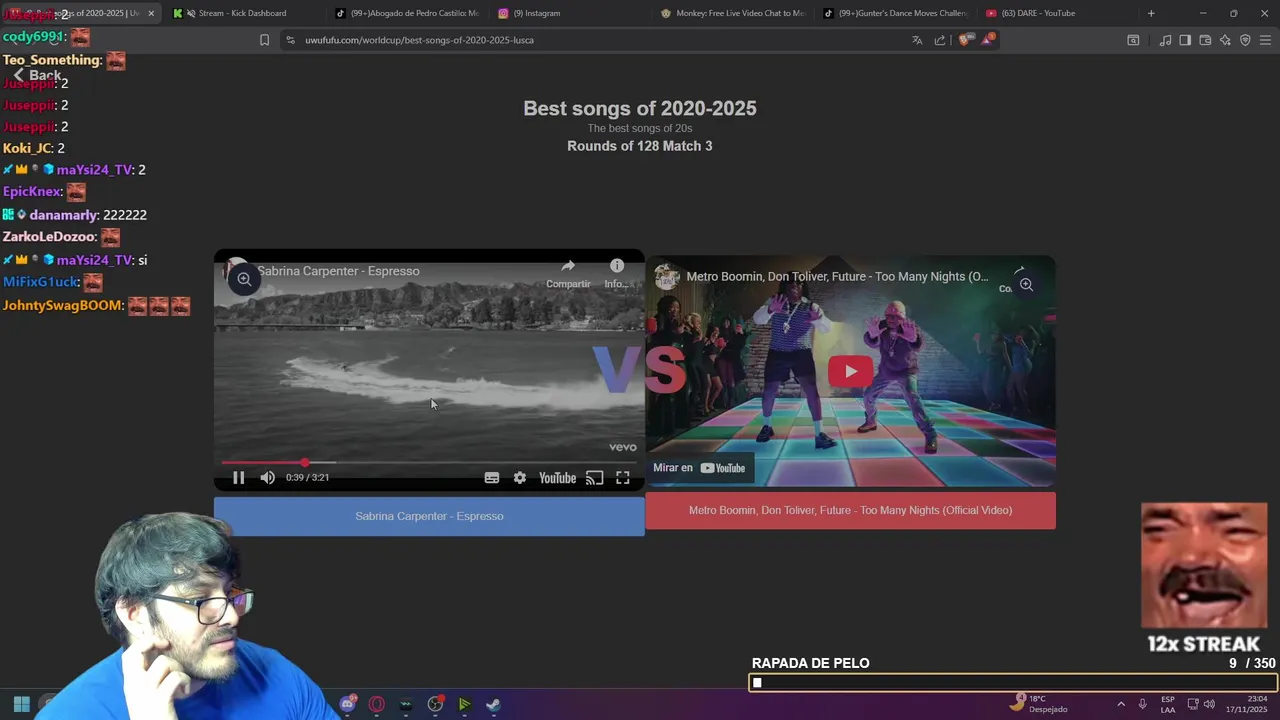This screenshot has height=720, width=1280.
Task: Open the page translate icon
Action: click(x=917, y=40)
